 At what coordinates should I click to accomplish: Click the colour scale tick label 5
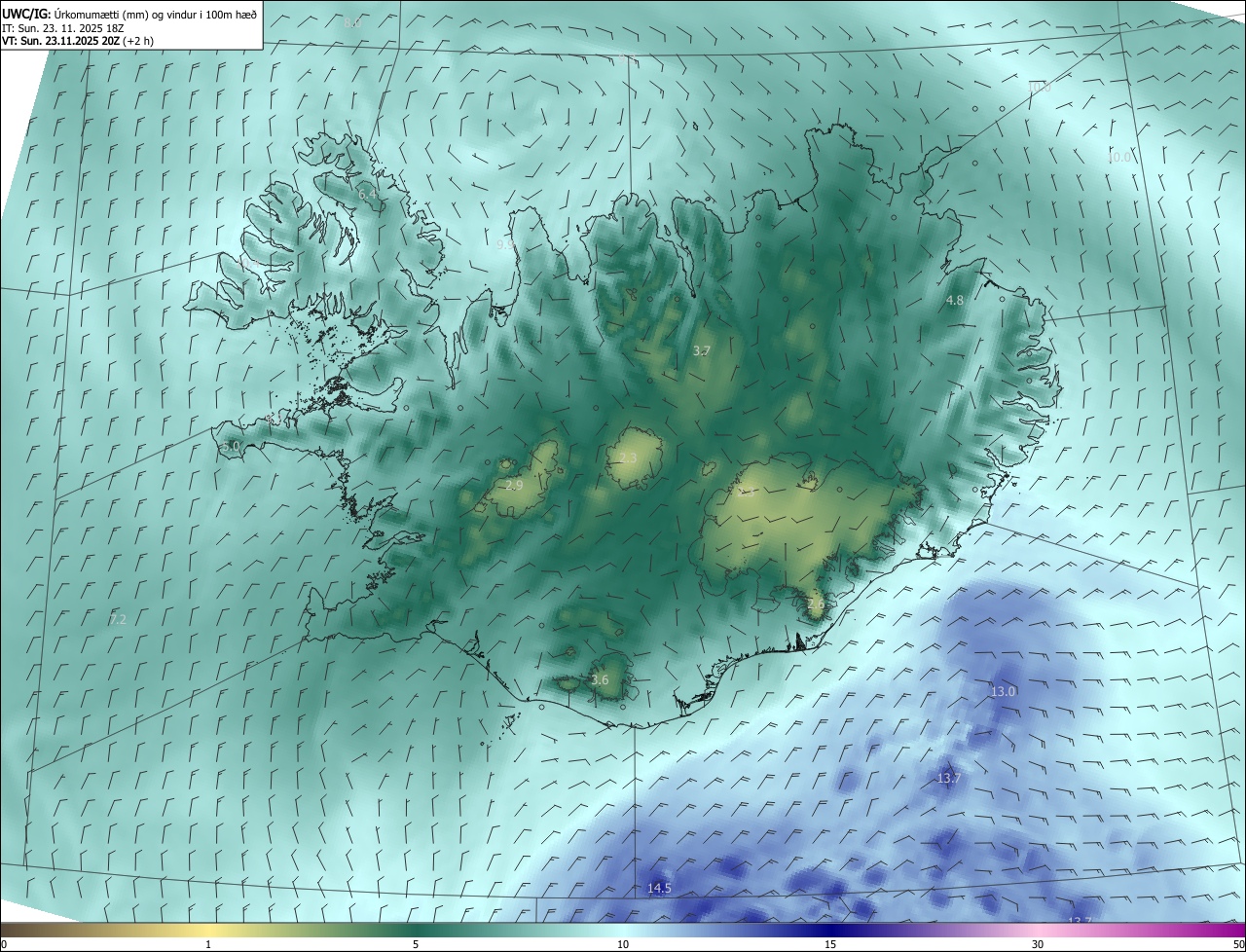coord(416,944)
